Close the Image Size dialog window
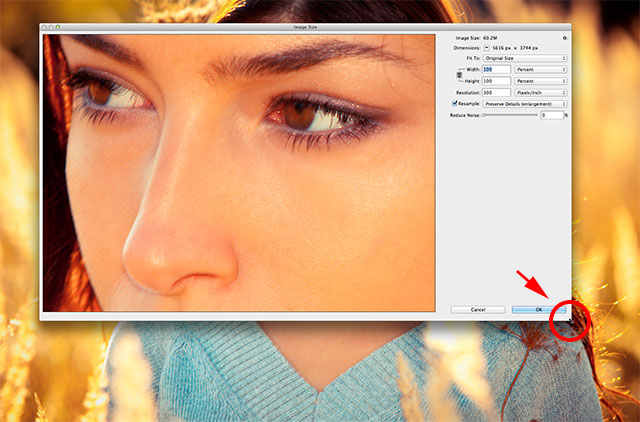This screenshot has height=422, width=640. tap(46, 26)
